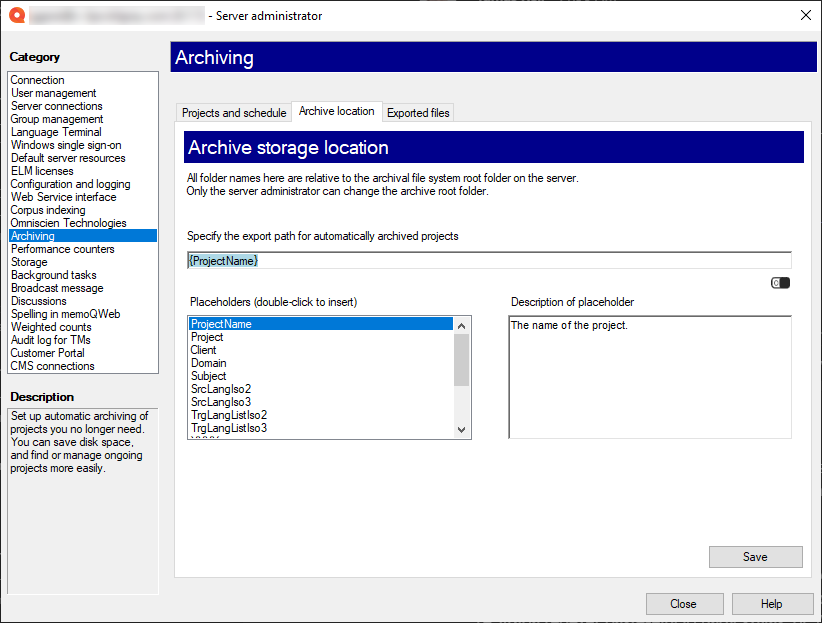This screenshot has height=623, width=822.
Task: Switch to the Projects and schedule tab
Action: coord(234,113)
